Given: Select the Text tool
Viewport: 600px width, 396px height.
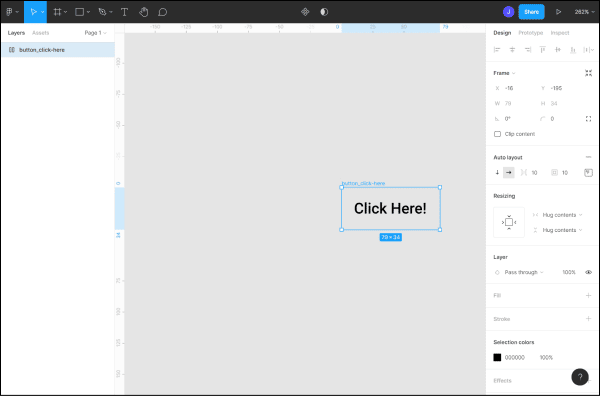Looking at the screenshot, I should pos(124,12).
